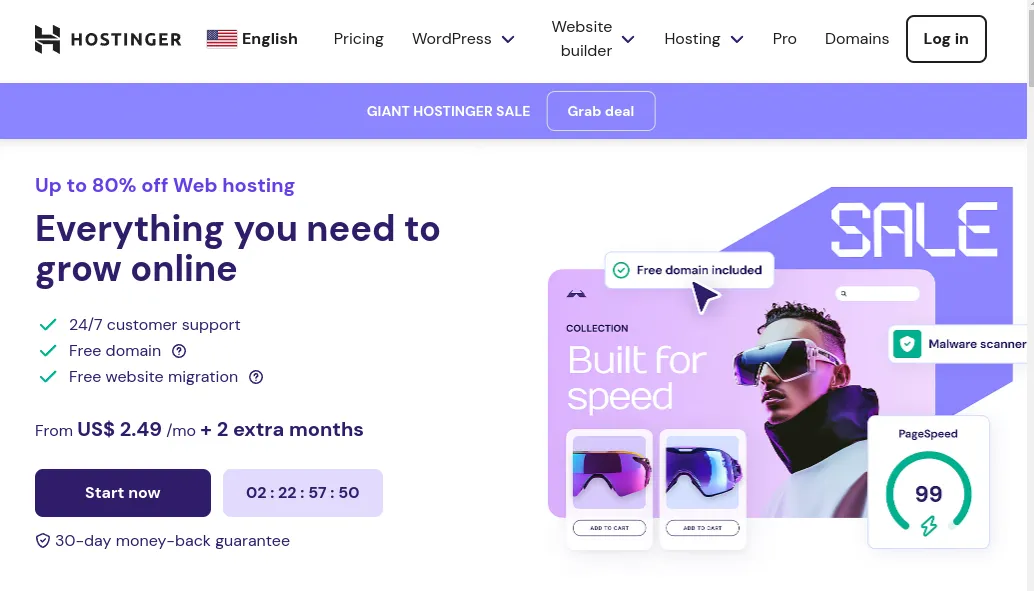Expand the Website builder dropdown chevron
This screenshot has width=1034, height=591.
click(x=628, y=39)
